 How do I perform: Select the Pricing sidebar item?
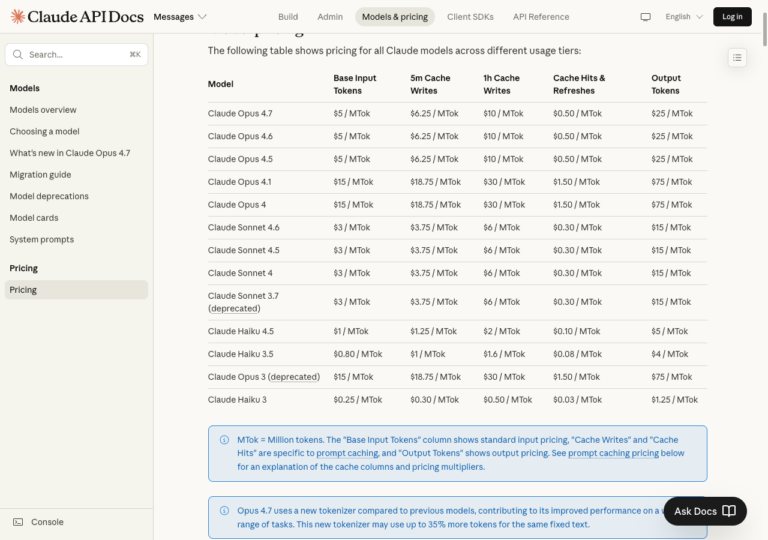(76, 290)
